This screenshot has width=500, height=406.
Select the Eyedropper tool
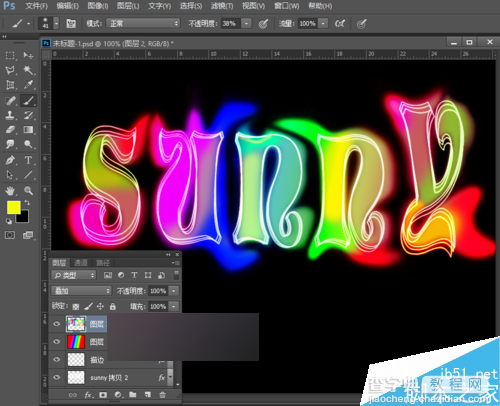[28, 85]
